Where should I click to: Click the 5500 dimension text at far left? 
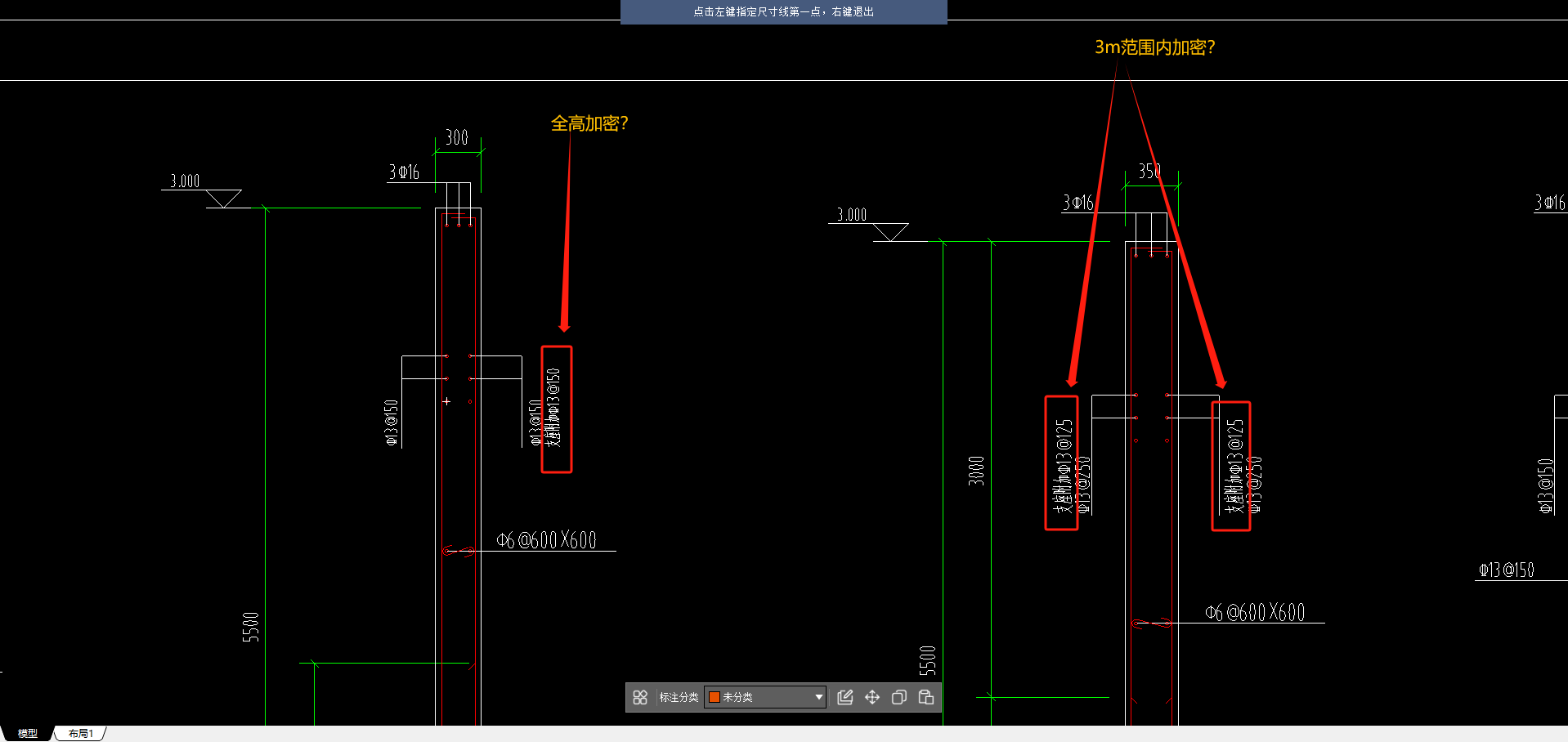tap(251, 627)
